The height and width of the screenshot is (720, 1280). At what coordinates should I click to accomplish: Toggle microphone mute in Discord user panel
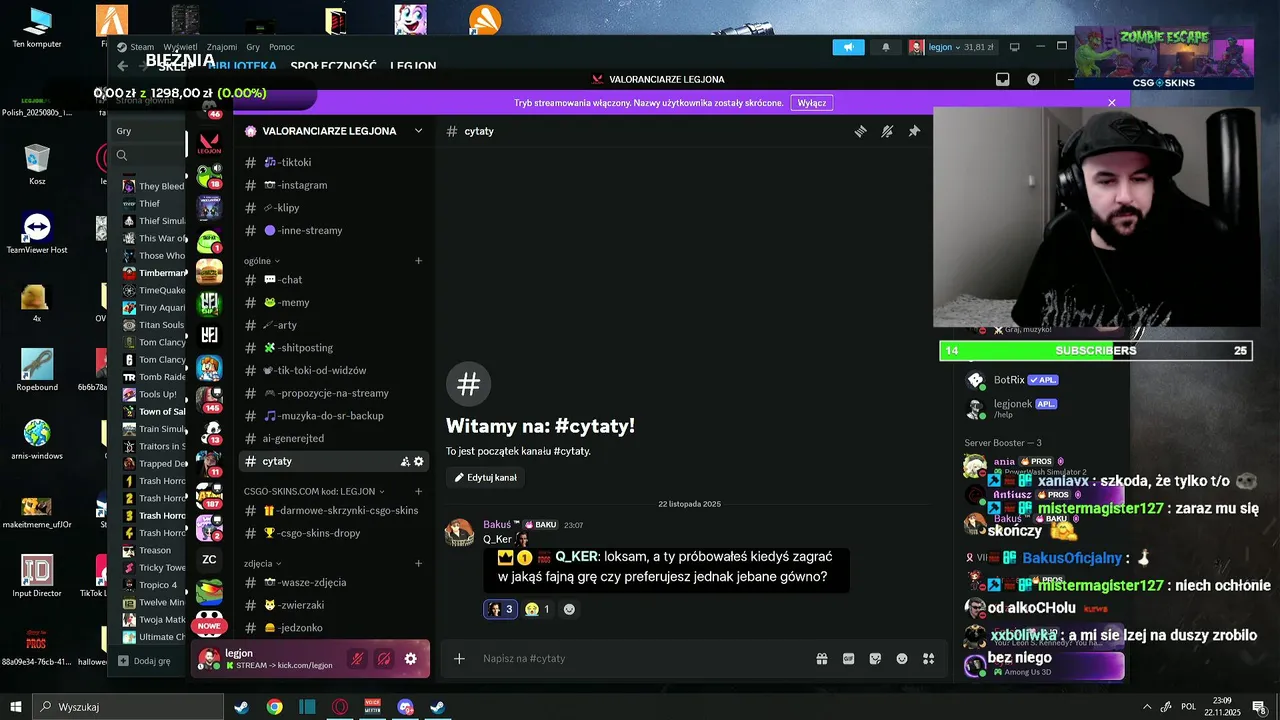pyautogui.click(x=356, y=659)
